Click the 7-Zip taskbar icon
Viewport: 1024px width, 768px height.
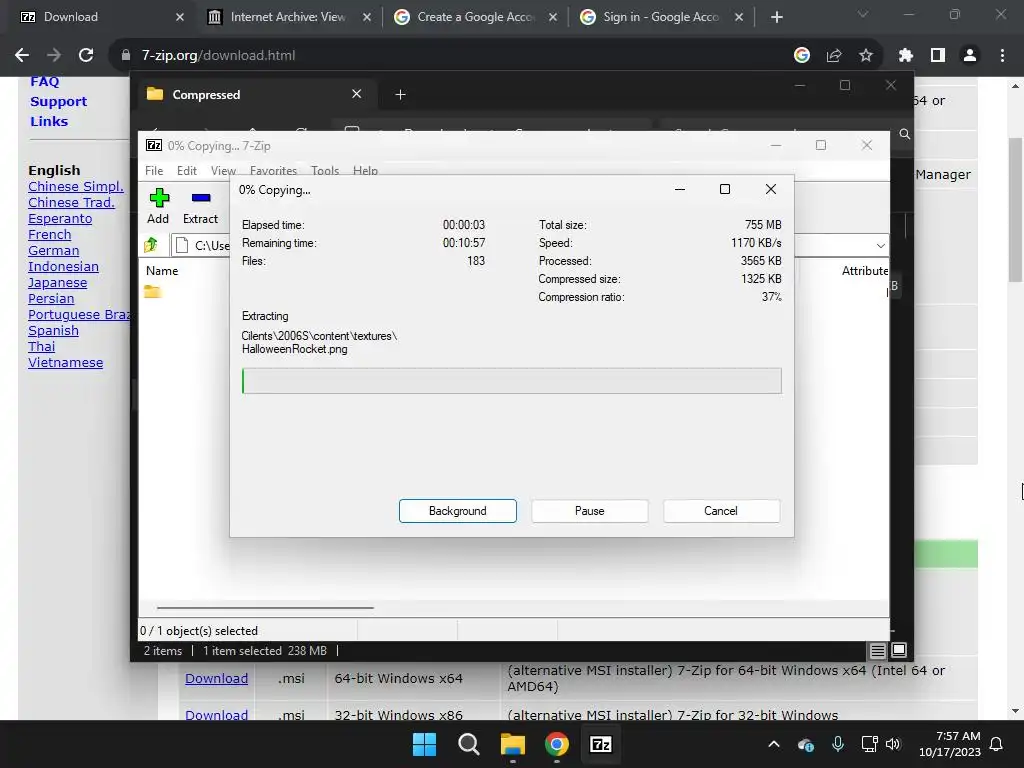601,744
